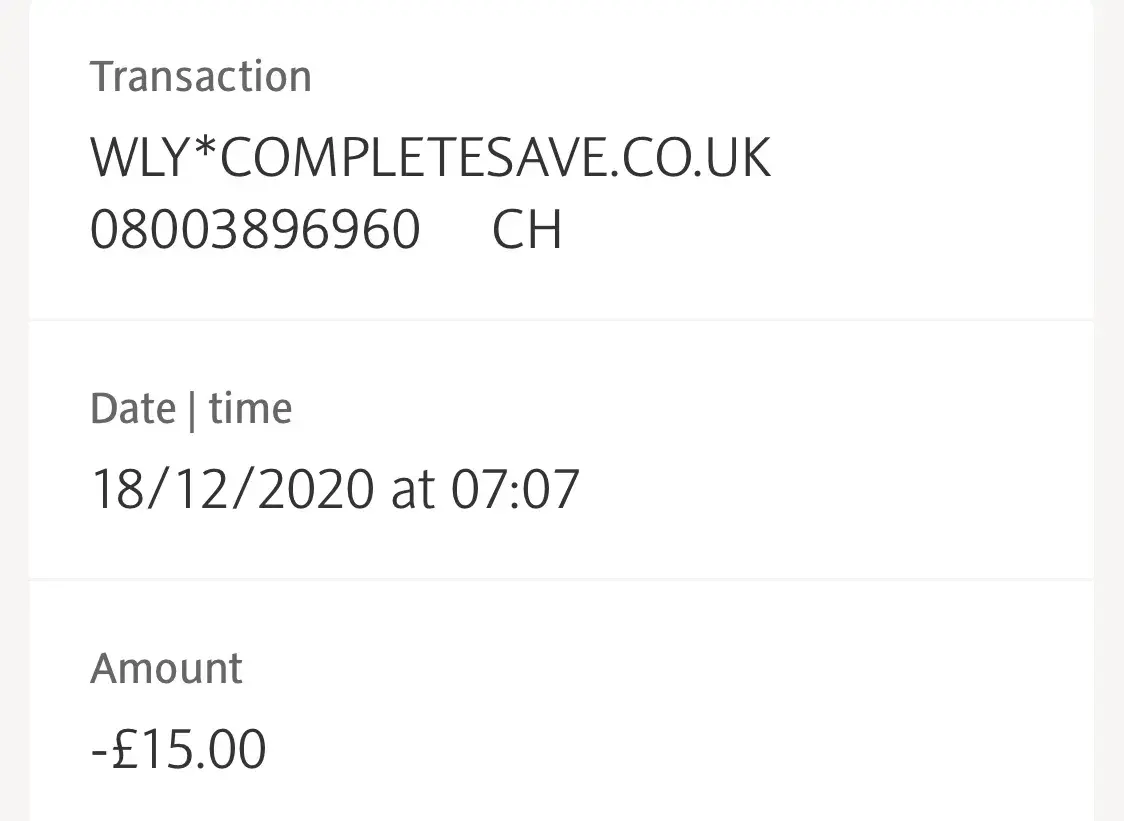Click the pound sign in the amount
This screenshot has width=1124, height=821.
(x=124, y=749)
